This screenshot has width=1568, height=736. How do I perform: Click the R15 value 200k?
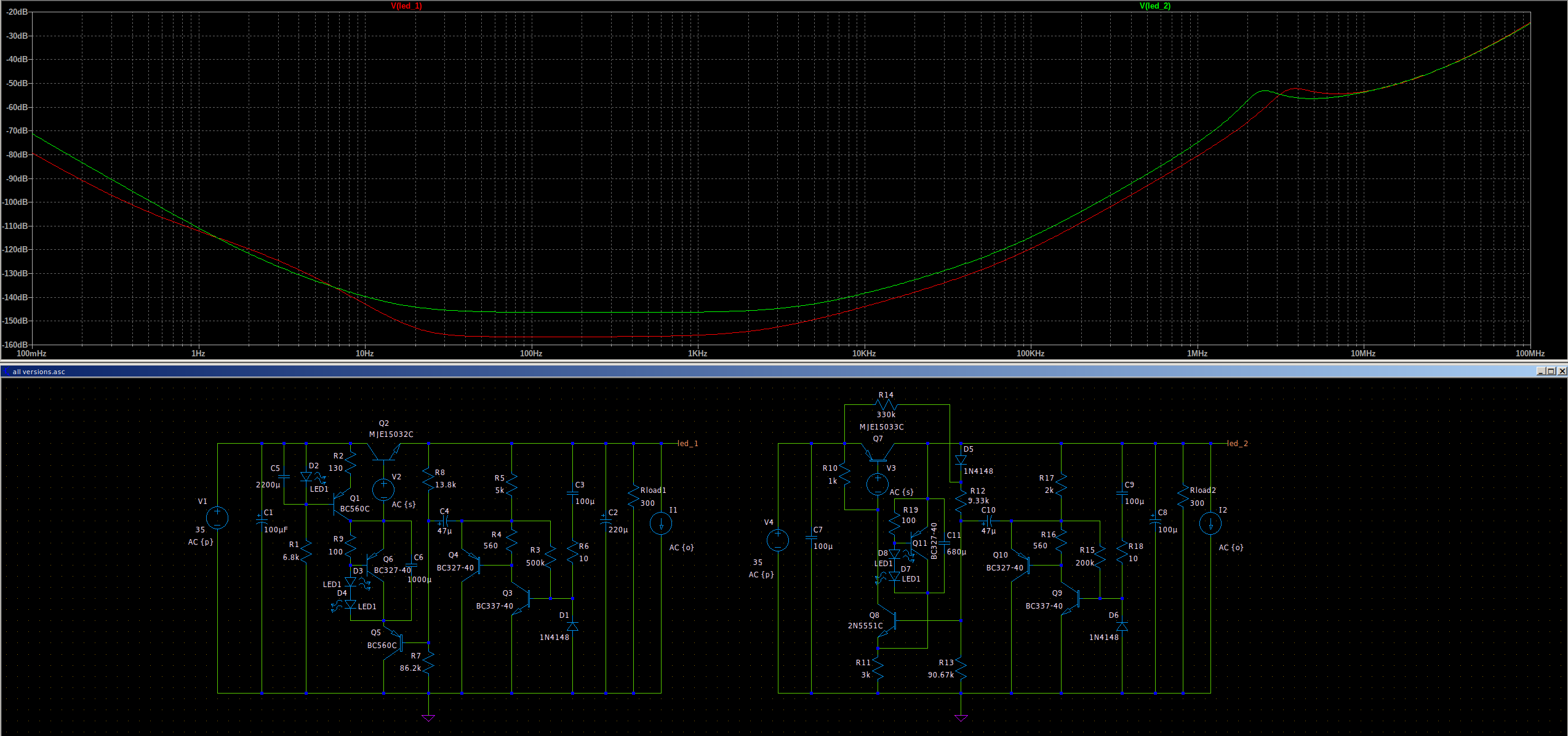[1085, 563]
